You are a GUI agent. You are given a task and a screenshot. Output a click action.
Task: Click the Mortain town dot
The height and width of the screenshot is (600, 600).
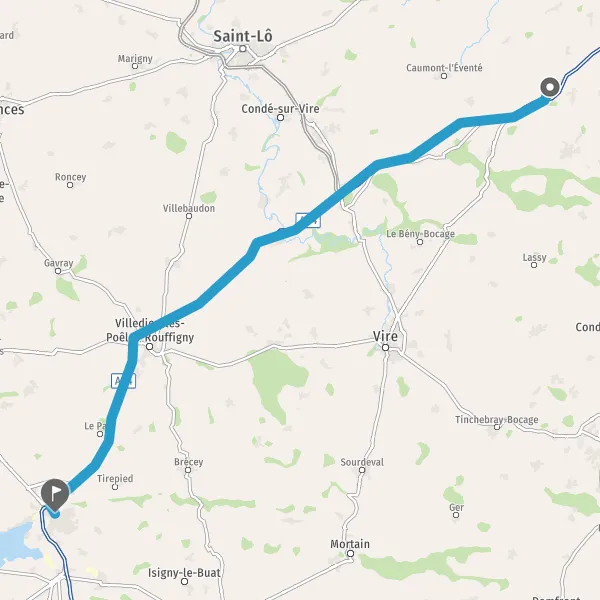(351, 553)
